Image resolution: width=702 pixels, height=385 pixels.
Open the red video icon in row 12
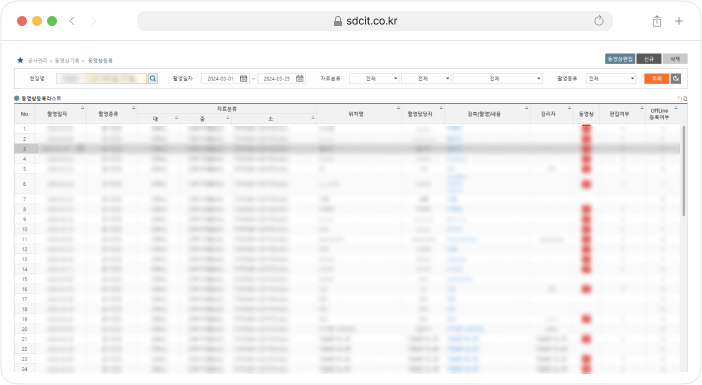click(586, 249)
